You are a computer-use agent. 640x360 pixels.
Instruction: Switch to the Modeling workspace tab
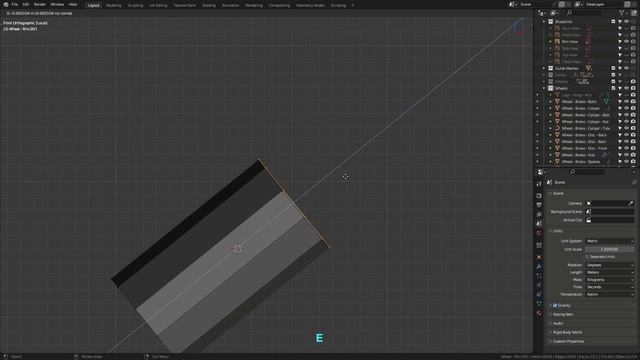113,5
